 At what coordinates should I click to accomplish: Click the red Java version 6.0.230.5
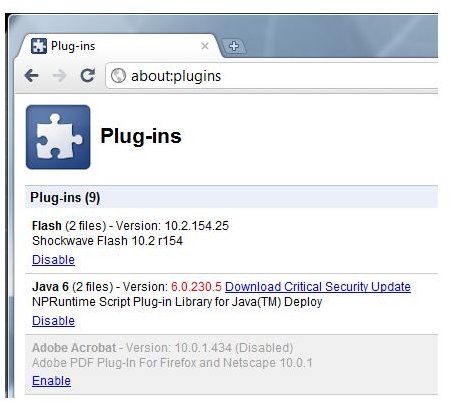[196, 287]
